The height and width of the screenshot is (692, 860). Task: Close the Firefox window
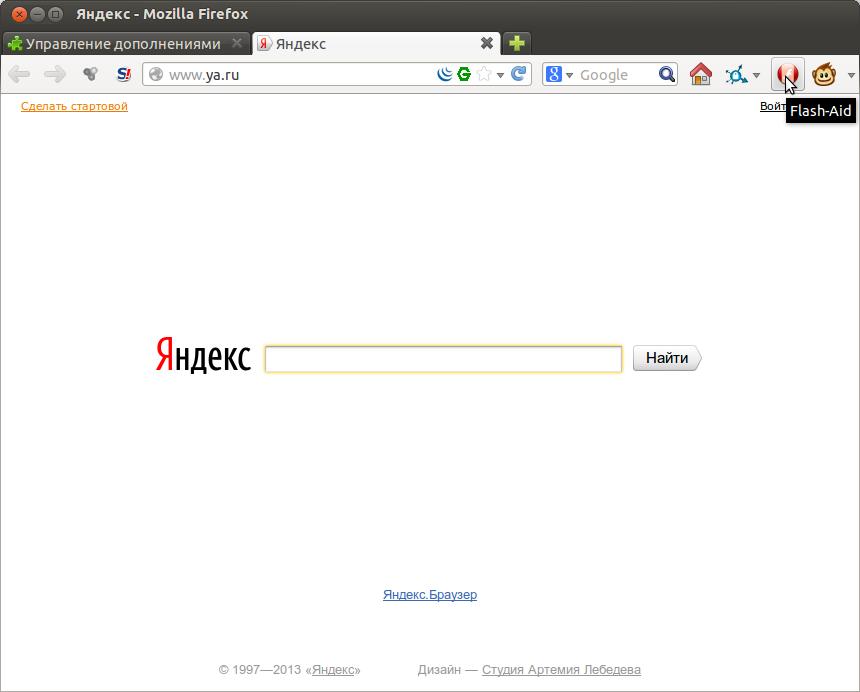pos(19,14)
